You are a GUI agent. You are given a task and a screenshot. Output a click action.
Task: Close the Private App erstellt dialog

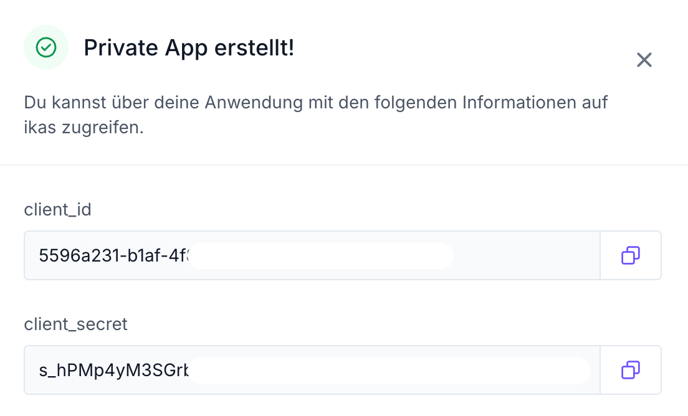[644, 60]
